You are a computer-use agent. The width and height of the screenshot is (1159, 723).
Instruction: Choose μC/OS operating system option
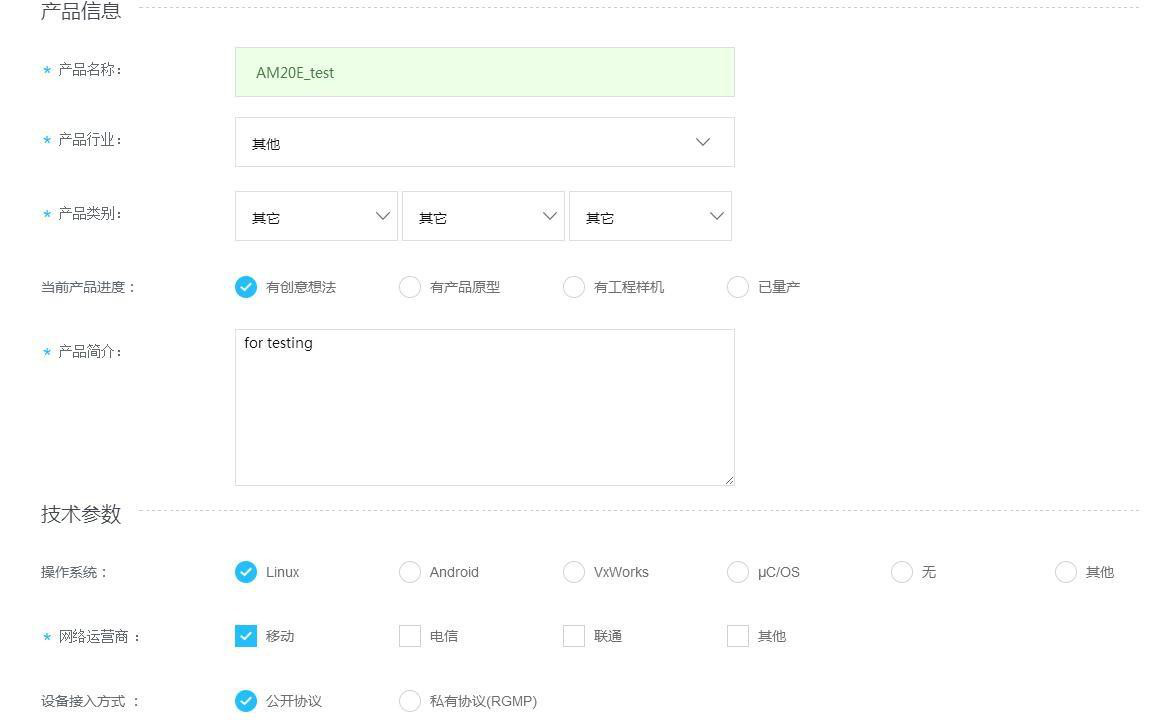(738, 572)
